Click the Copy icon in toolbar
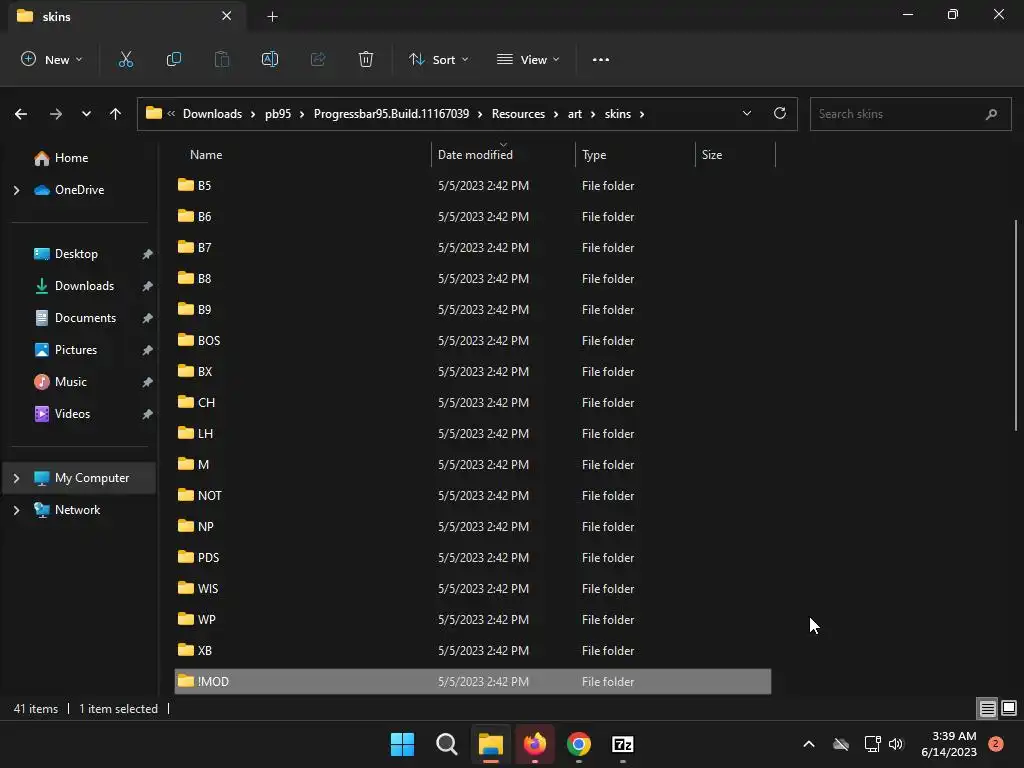This screenshot has height=768, width=1024. [174, 59]
